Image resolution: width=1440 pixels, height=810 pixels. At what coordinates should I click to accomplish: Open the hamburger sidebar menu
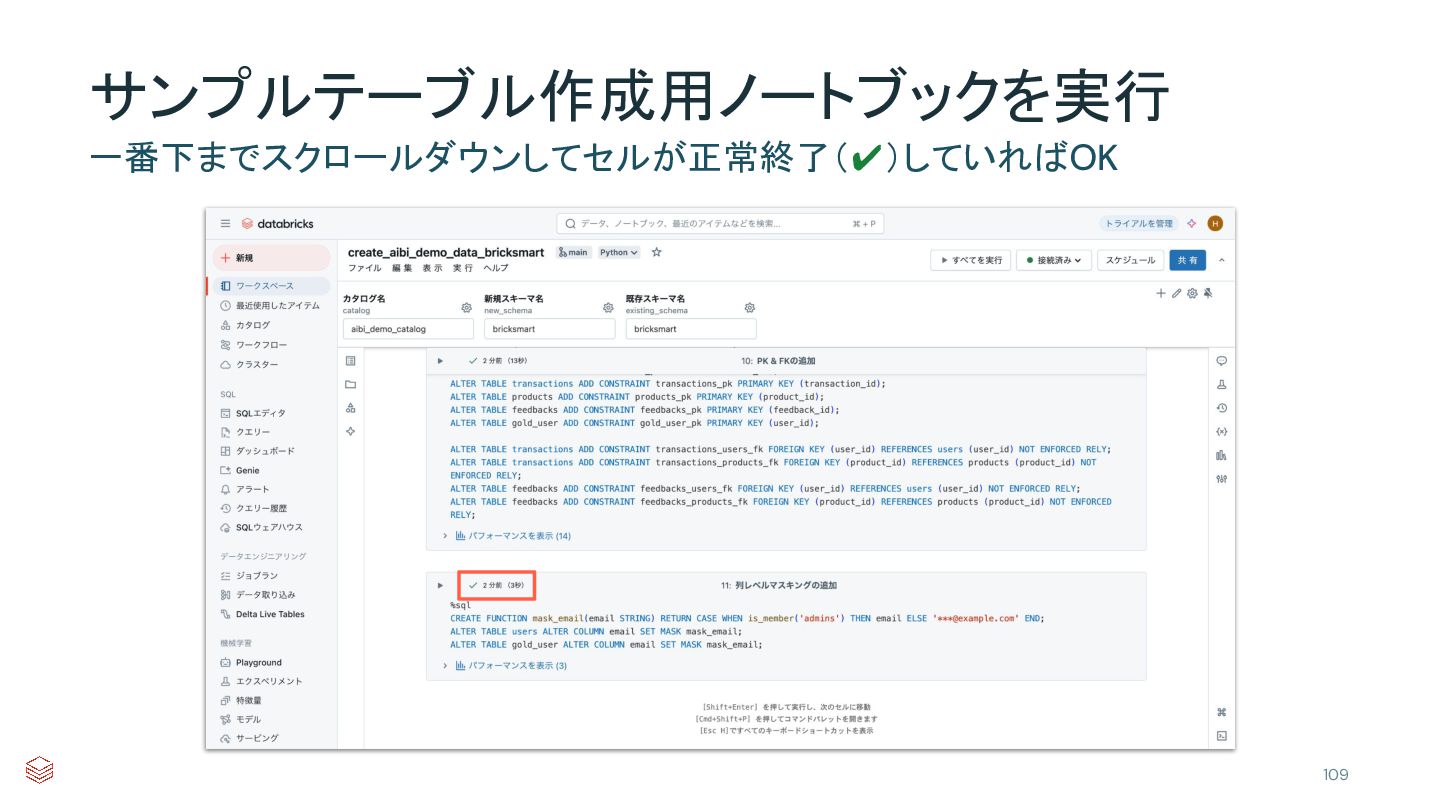[x=225, y=224]
